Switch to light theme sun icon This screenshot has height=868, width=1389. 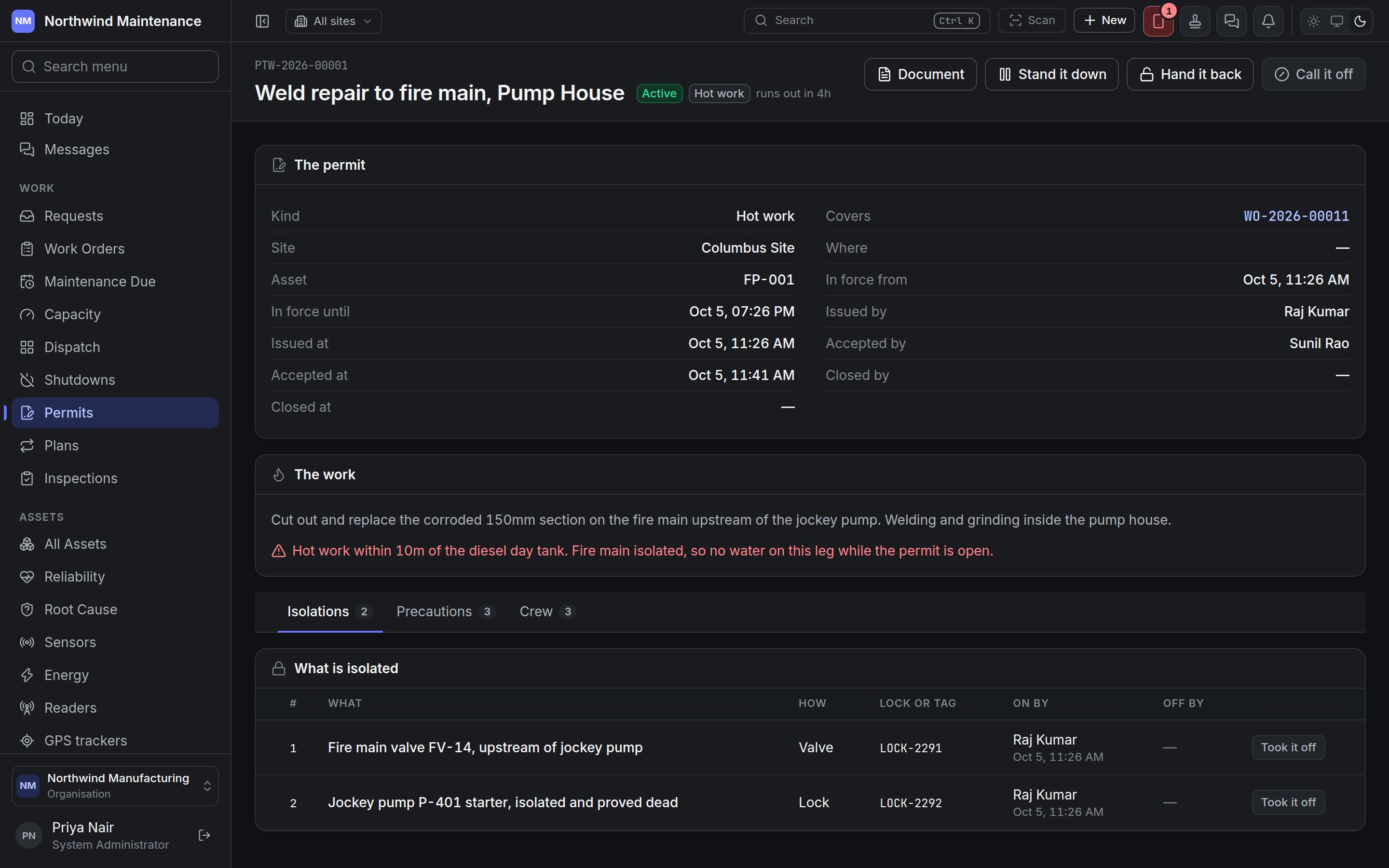tap(1313, 21)
